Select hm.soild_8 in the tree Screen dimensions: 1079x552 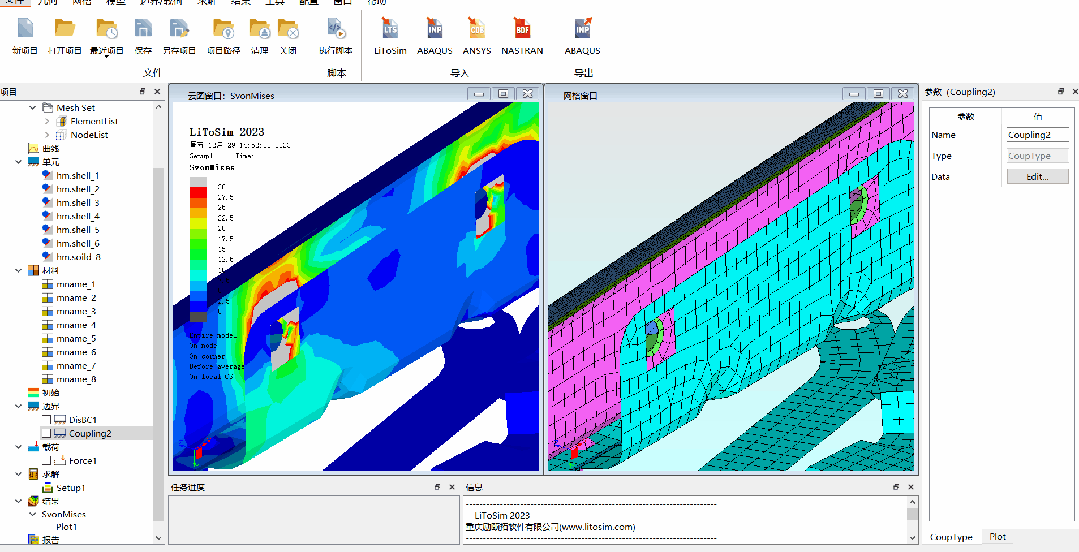point(78,257)
